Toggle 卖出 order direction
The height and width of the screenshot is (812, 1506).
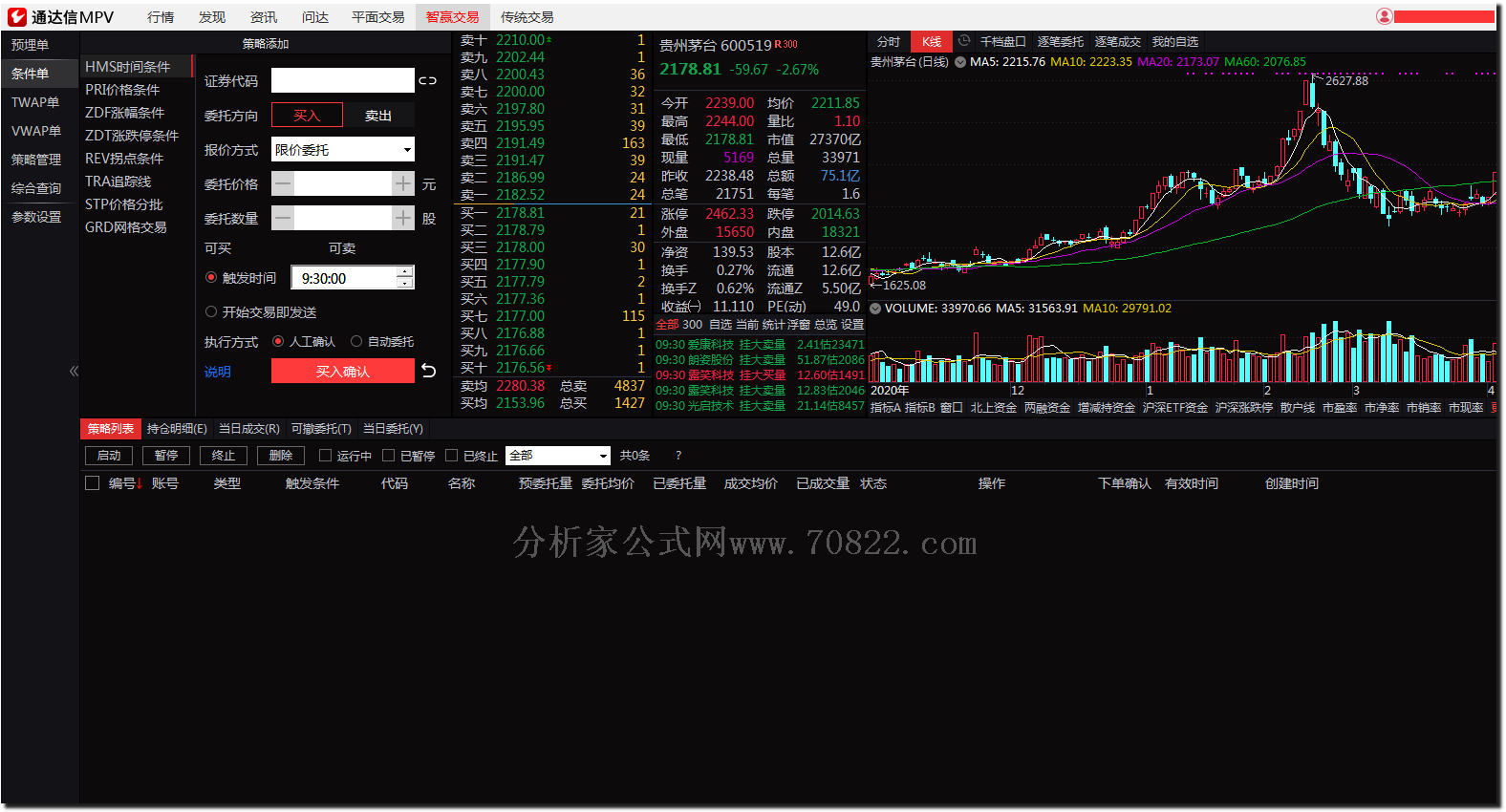pos(378,115)
